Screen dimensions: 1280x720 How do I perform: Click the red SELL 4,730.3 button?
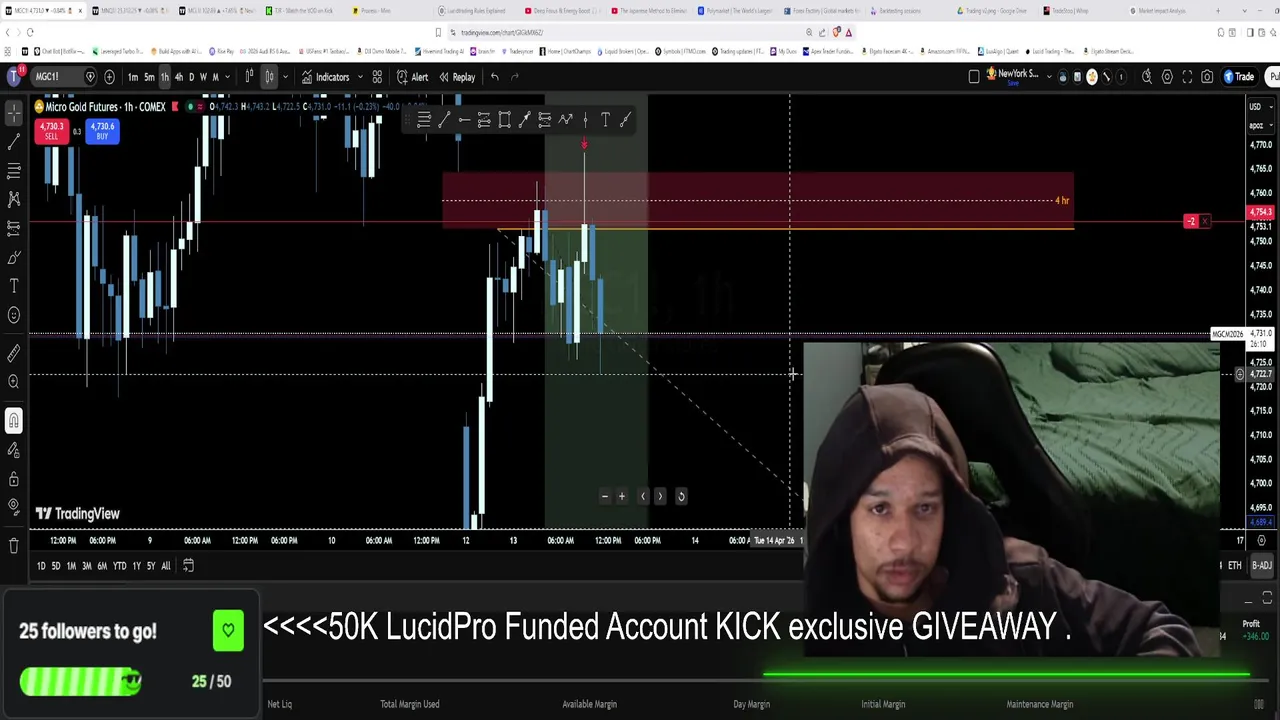coord(51,131)
